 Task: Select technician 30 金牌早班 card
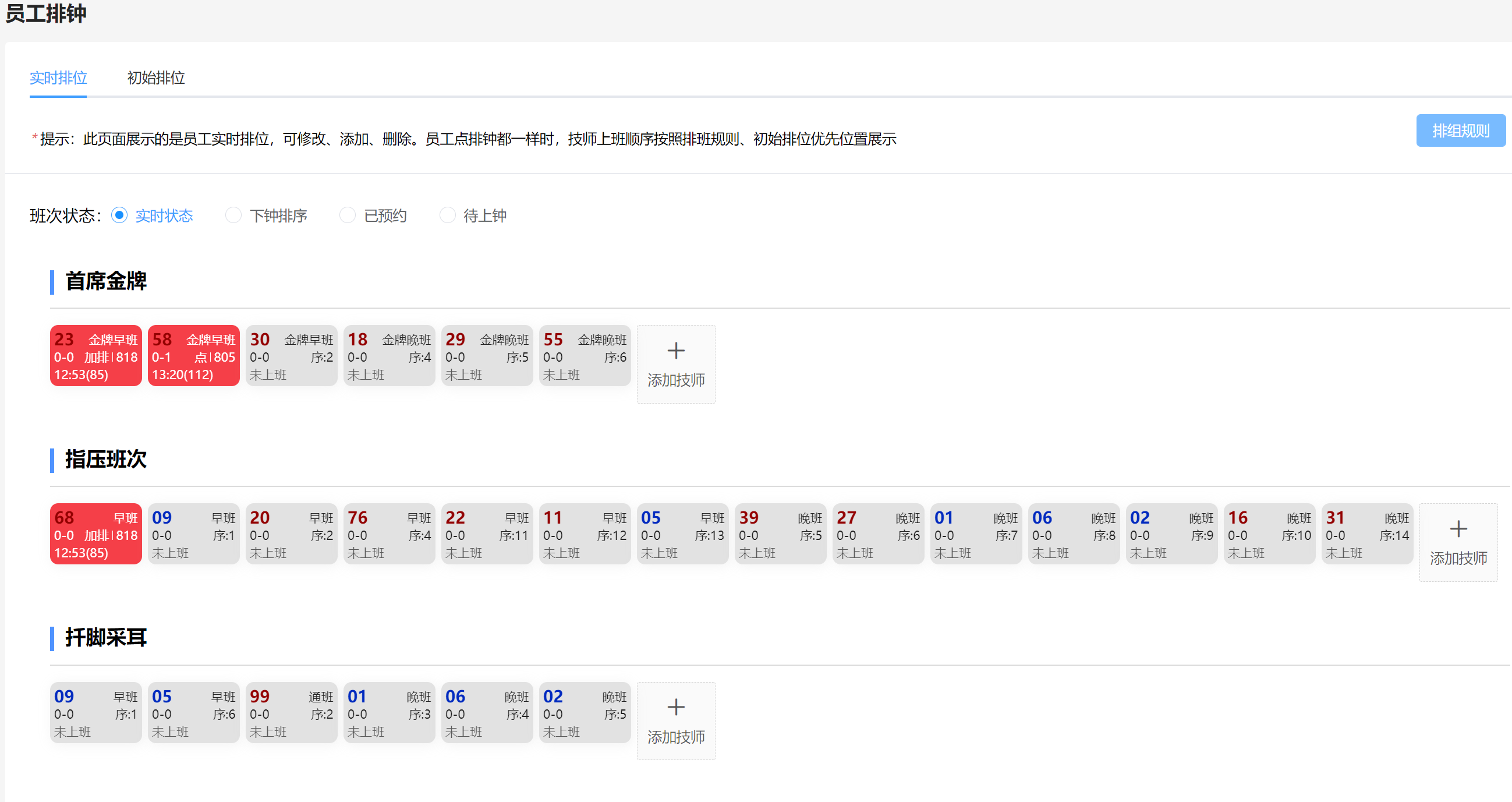291,356
